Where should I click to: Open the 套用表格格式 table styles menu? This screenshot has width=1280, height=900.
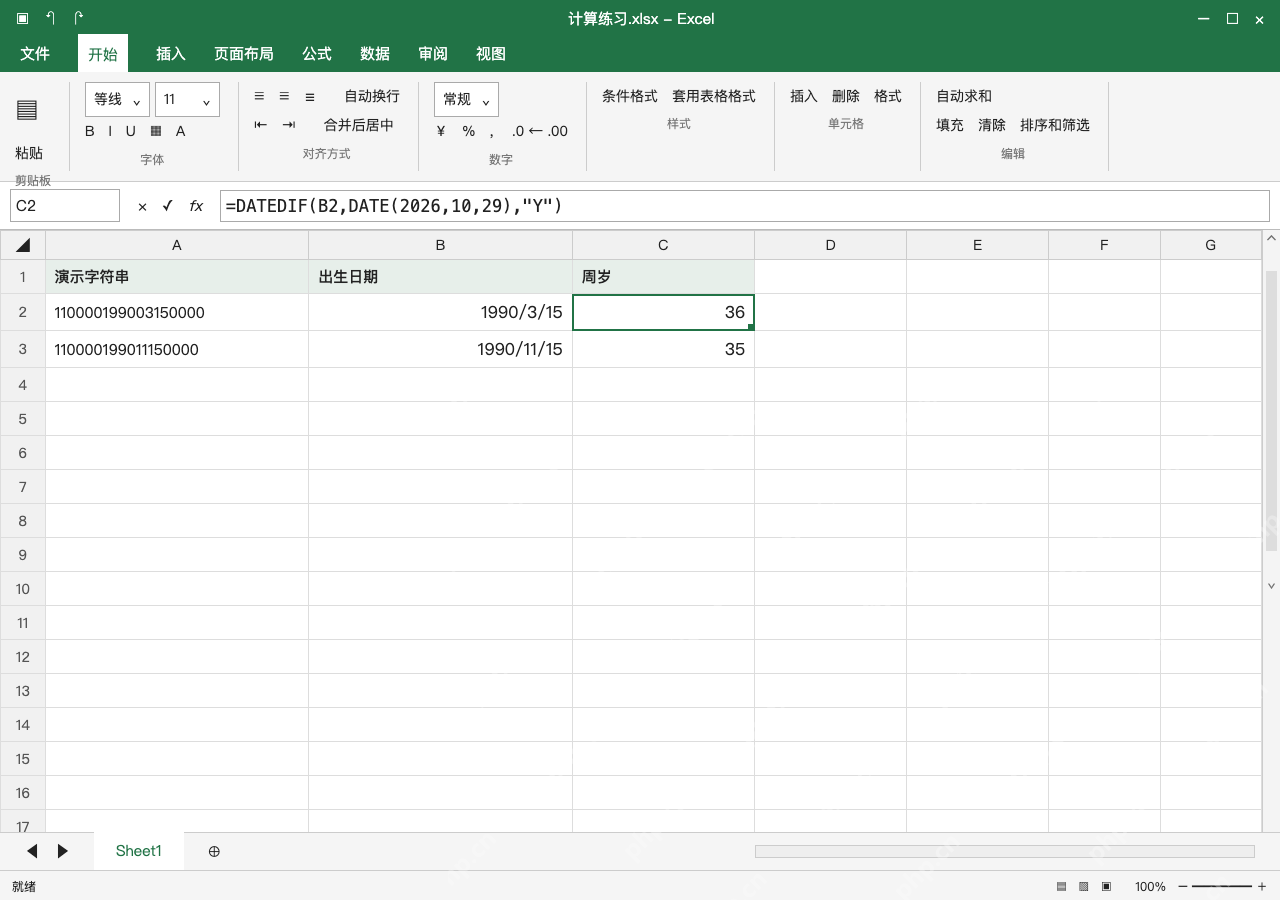pos(714,96)
